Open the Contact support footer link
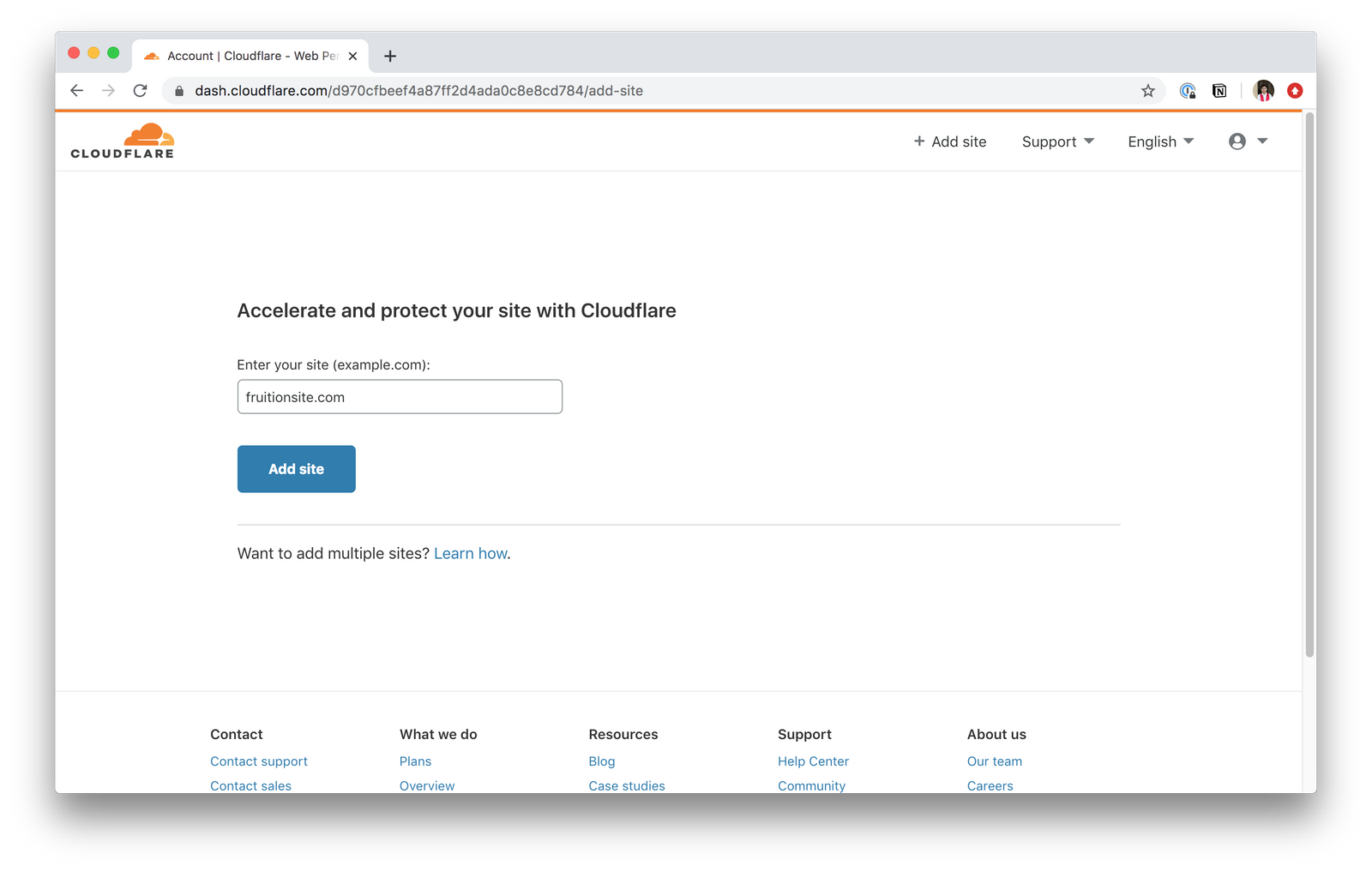The image size is (1372, 872). pyautogui.click(x=259, y=761)
